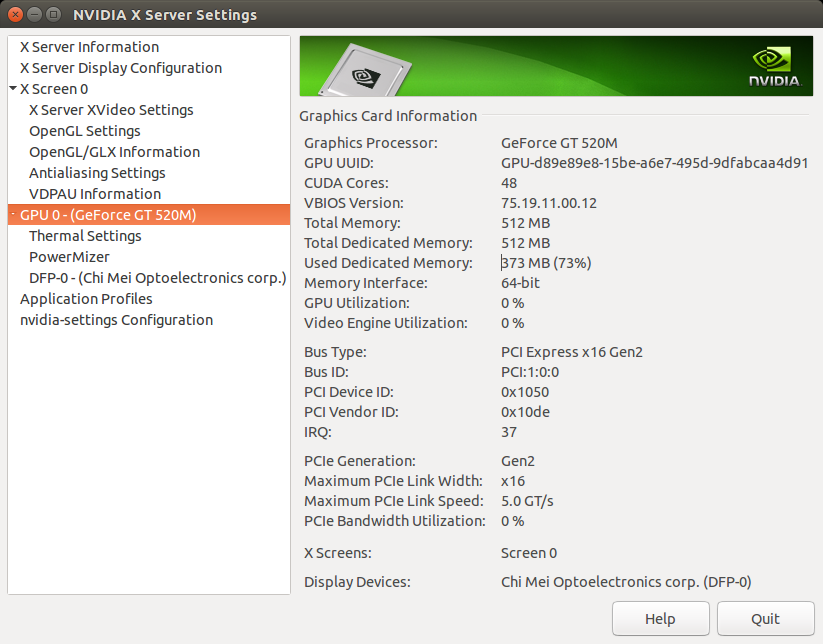Click the 5.0 GT/s link speed value

click(x=527, y=501)
